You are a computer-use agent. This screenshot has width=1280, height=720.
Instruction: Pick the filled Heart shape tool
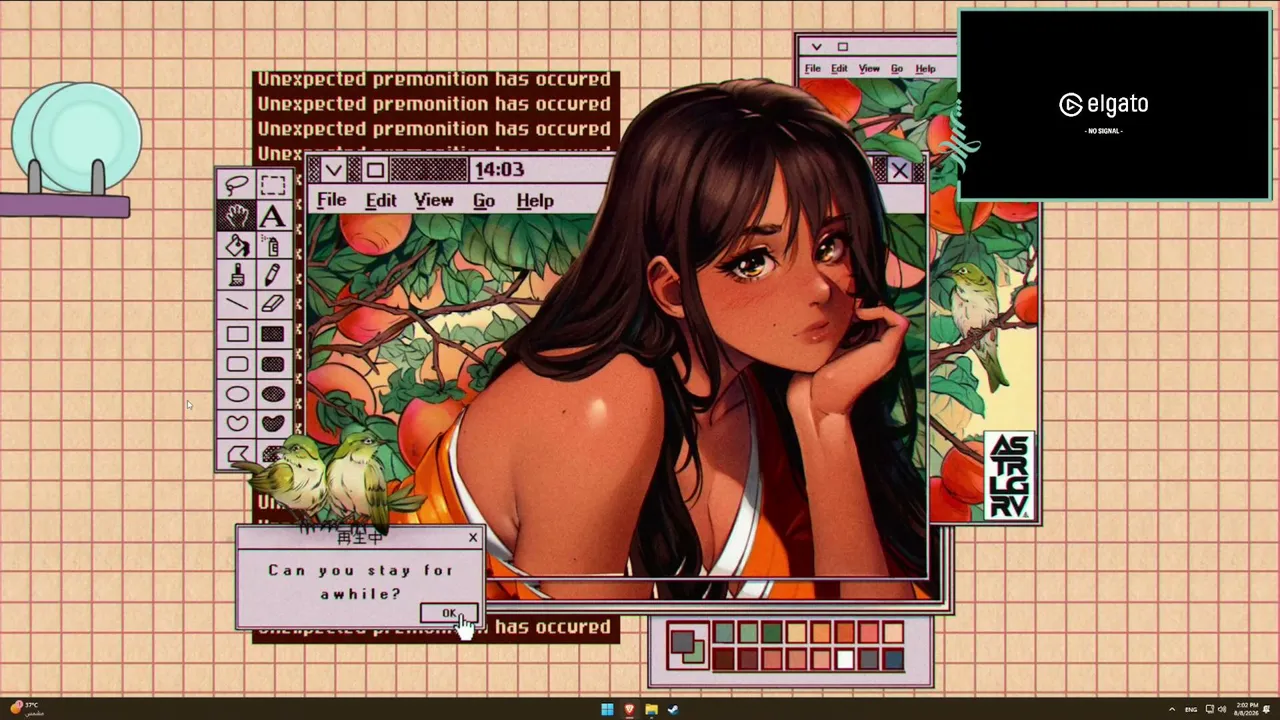(272, 424)
